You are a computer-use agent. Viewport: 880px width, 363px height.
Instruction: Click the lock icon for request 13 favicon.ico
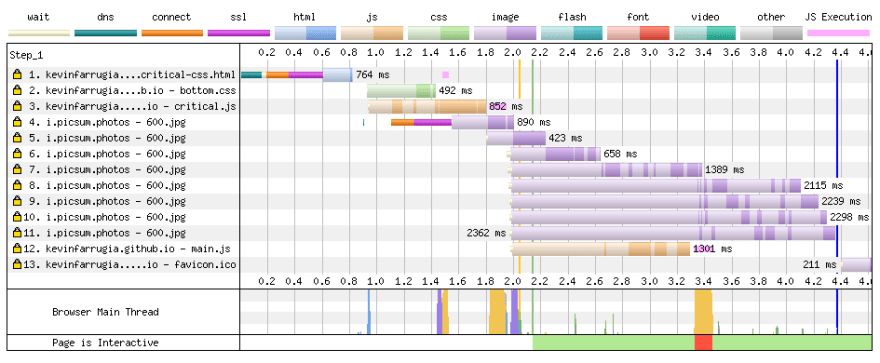click(17, 265)
